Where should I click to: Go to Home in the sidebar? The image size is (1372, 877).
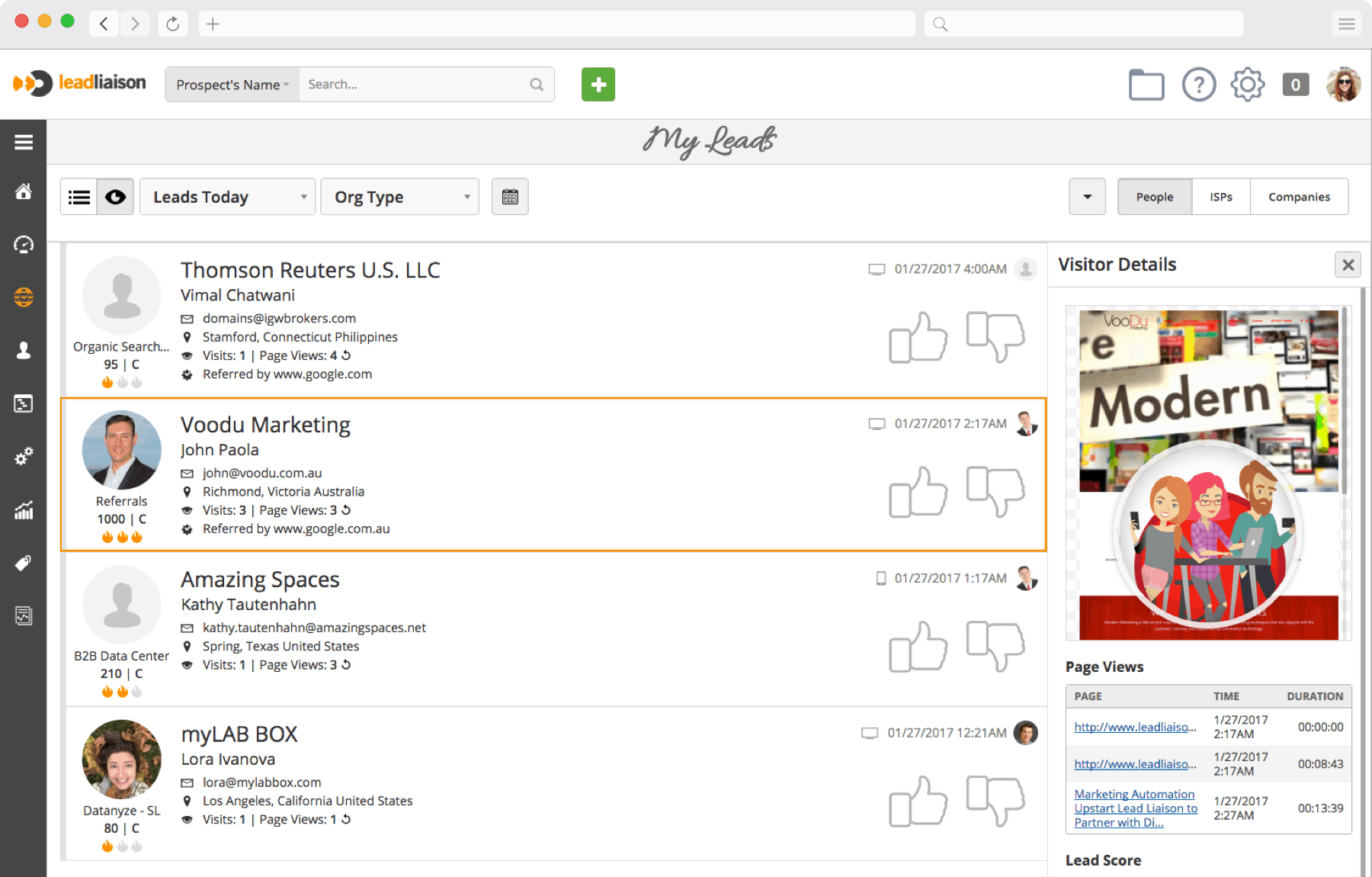click(x=24, y=191)
